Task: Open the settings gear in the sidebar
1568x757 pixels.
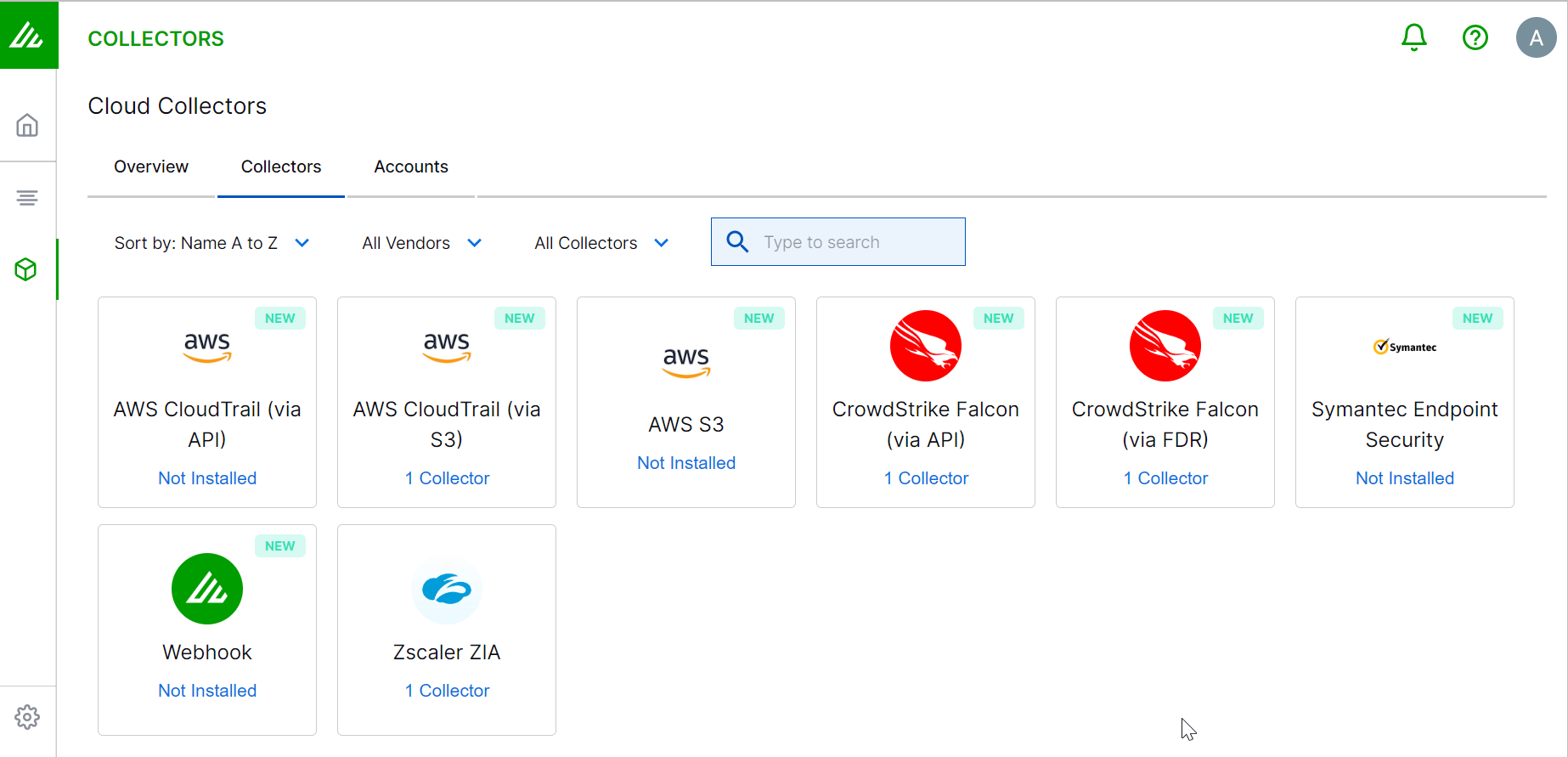Action: click(27, 717)
